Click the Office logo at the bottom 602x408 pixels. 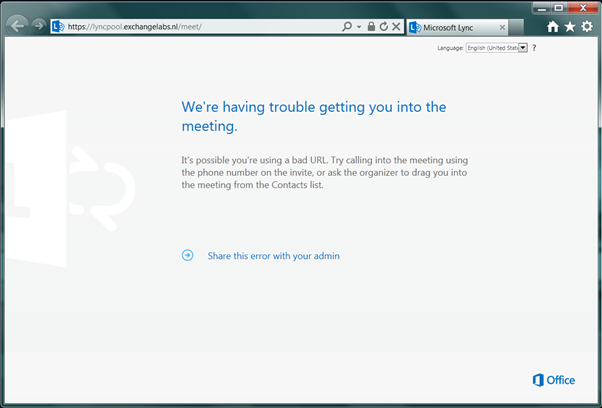click(x=553, y=380)
